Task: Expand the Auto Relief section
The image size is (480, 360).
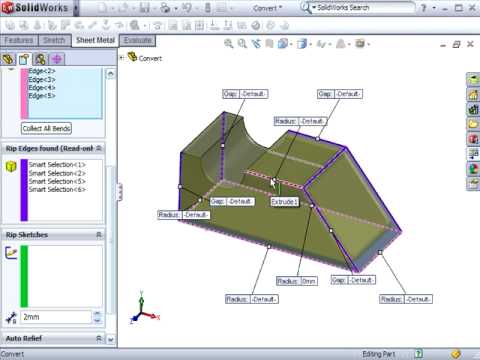Action: [99, 338]
